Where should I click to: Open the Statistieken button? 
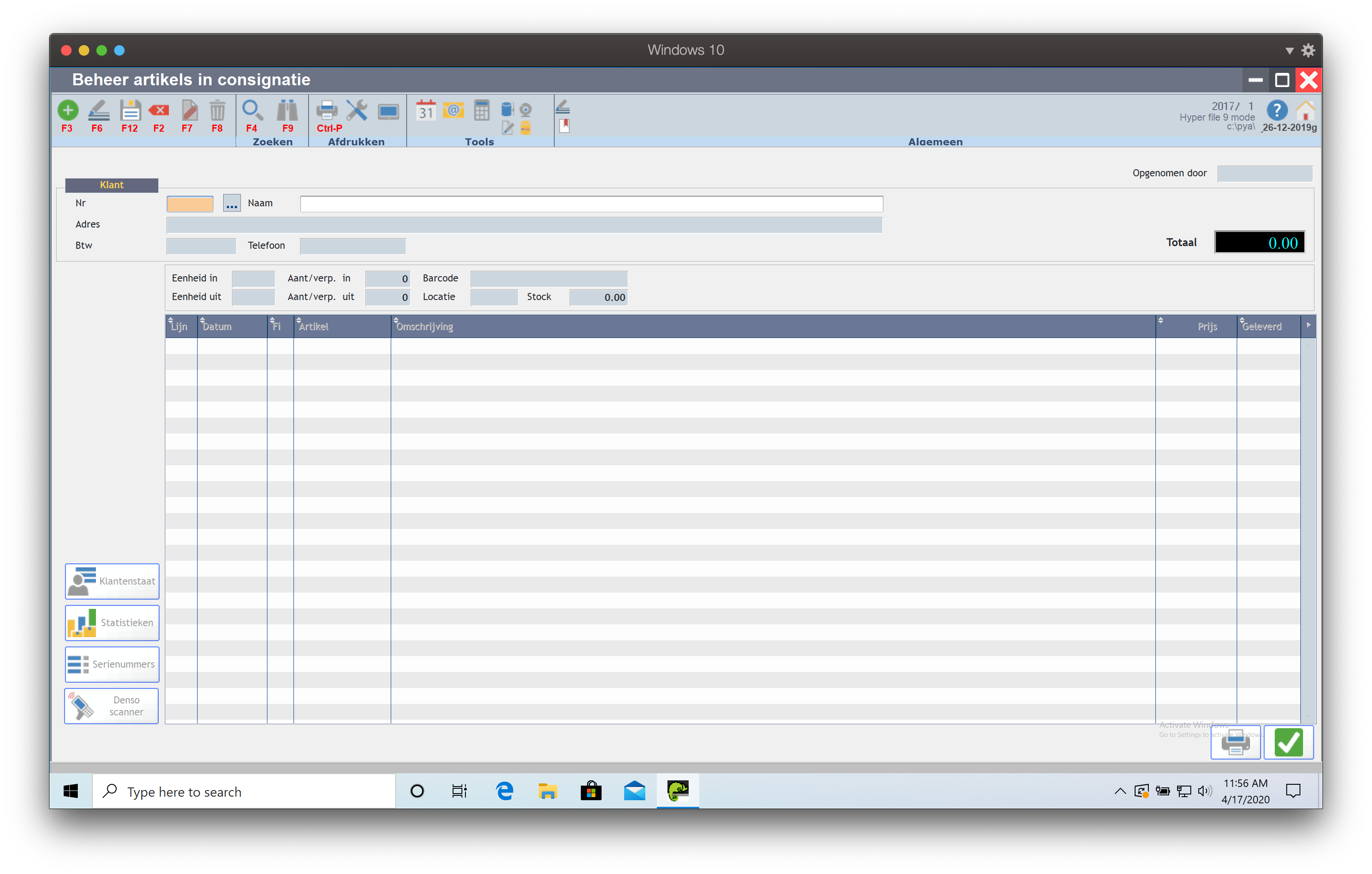pos(112,623)
